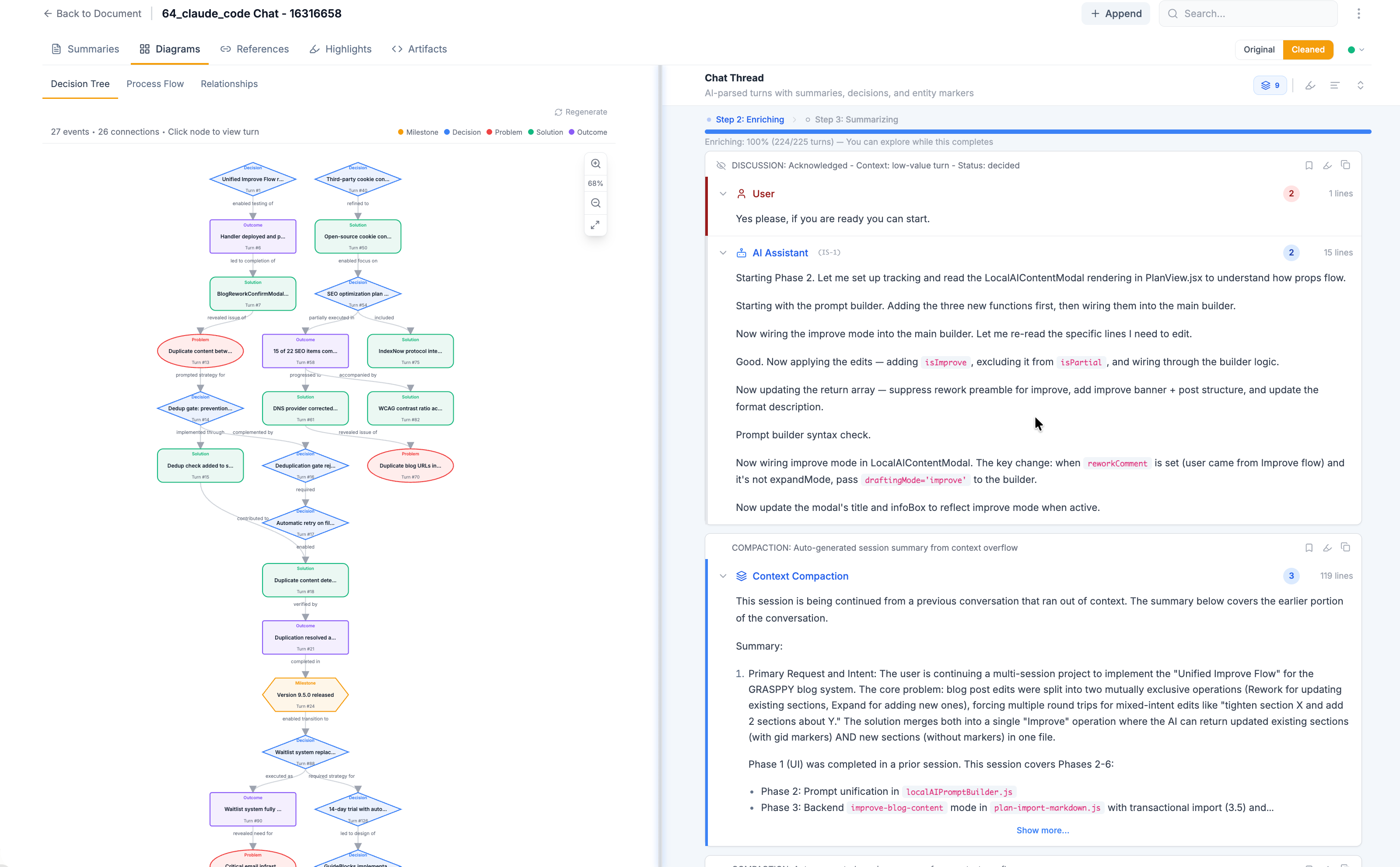Switch view to Original
Screen dimensions: 1400x867
point(1259,50)
